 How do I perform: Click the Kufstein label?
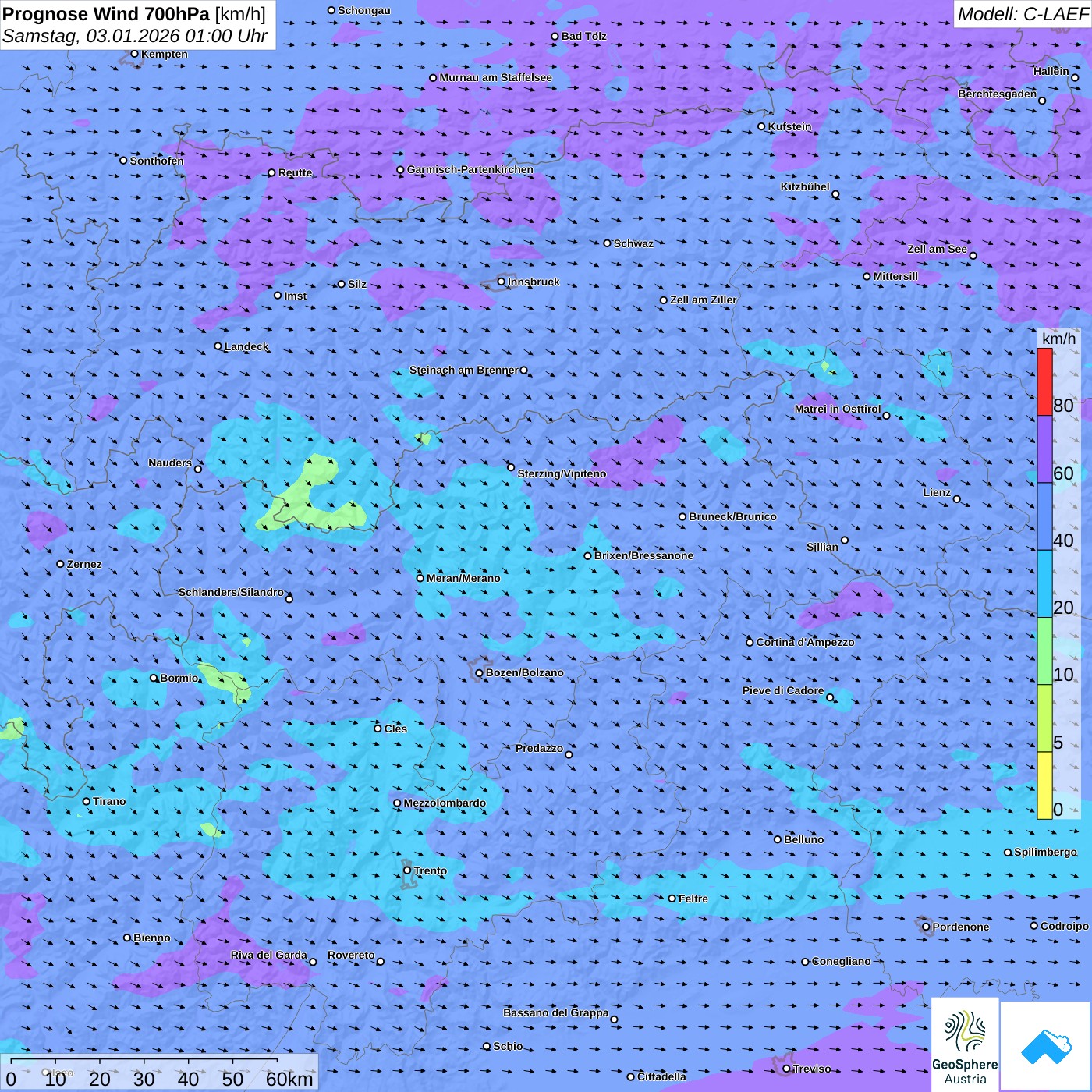point(789,126)
